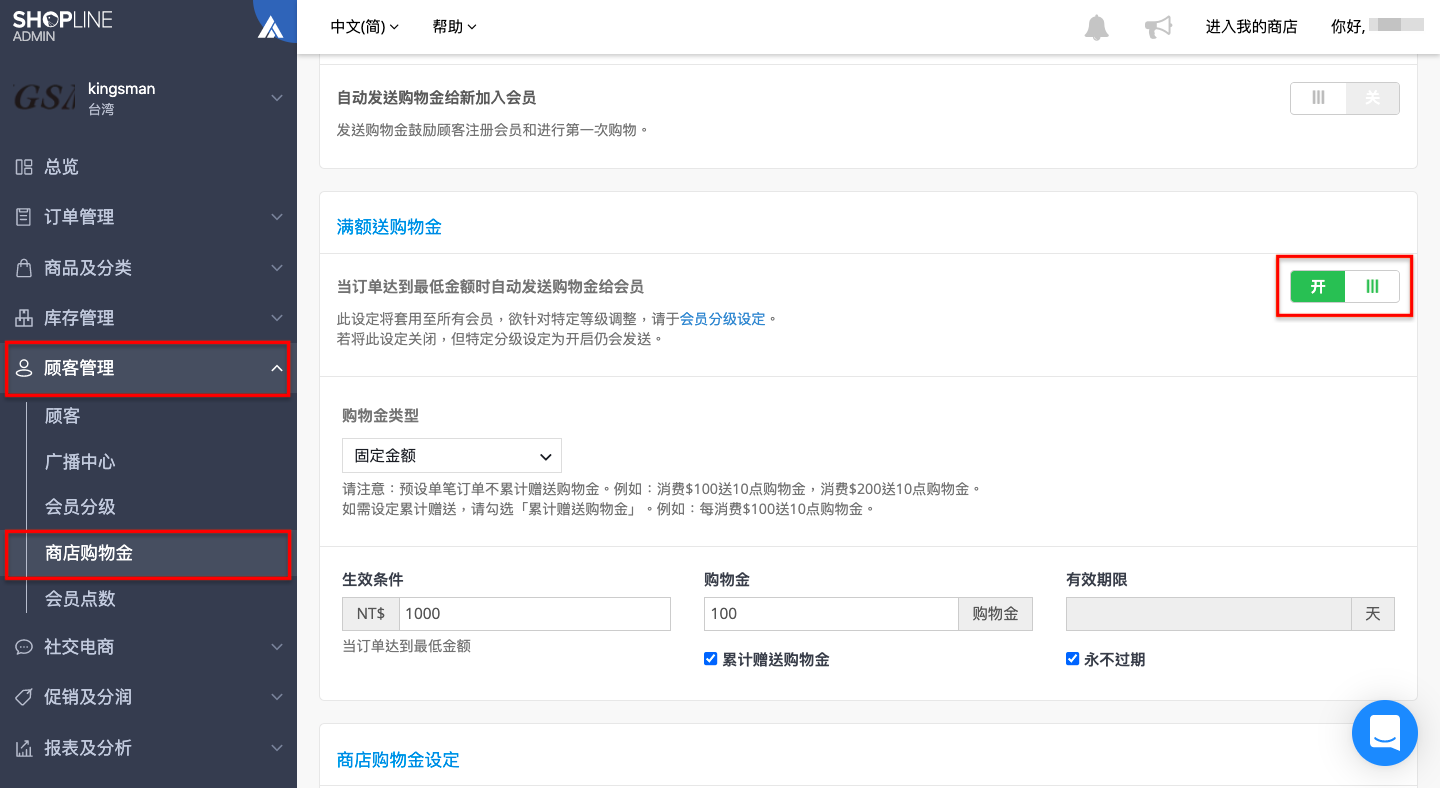Click the 库存管理 inventory icon
The width and height of the screenshot is (1440, 788).
tap(24, 318)
